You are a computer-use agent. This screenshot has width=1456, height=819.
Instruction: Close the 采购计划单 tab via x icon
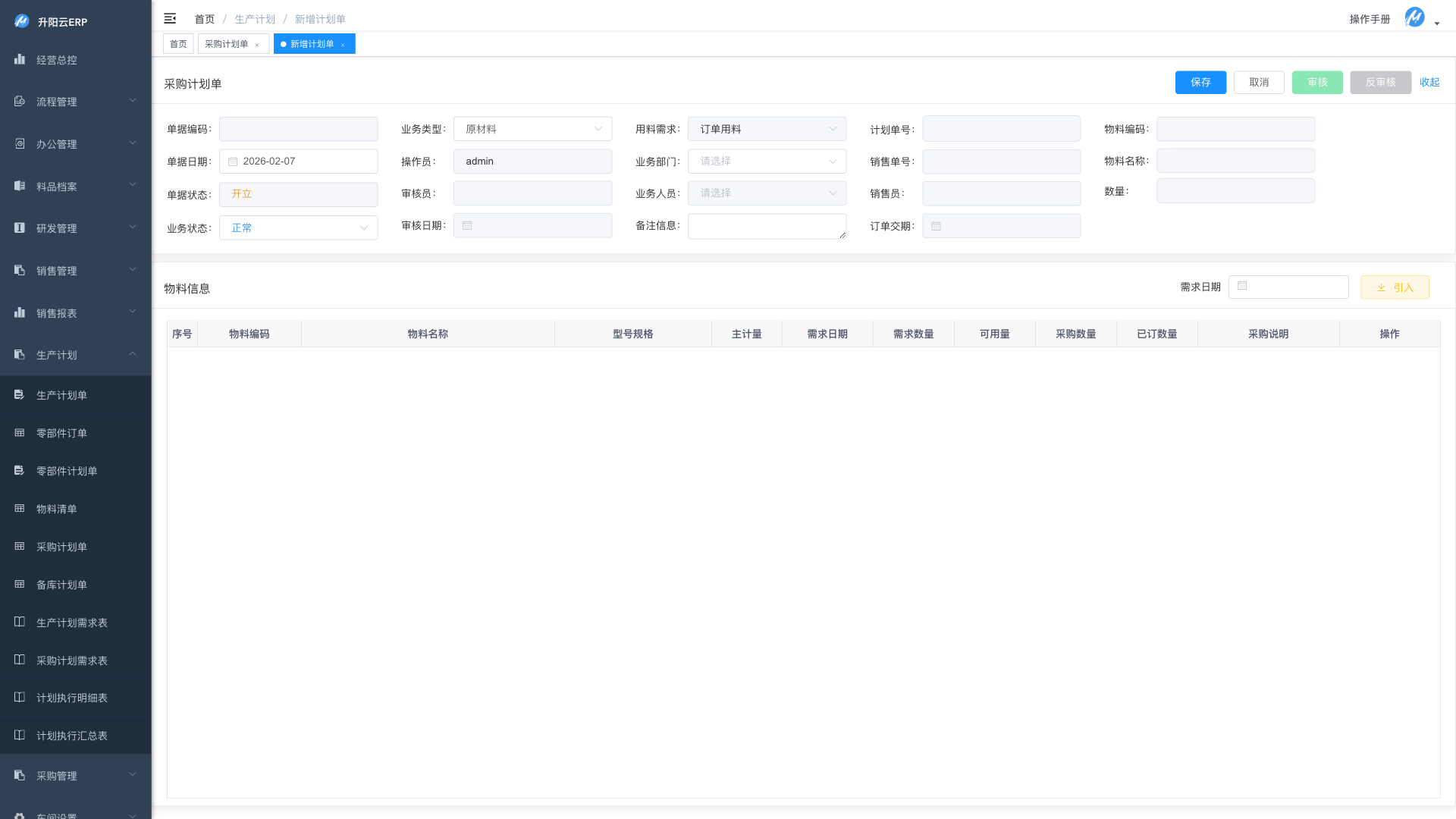257,45
